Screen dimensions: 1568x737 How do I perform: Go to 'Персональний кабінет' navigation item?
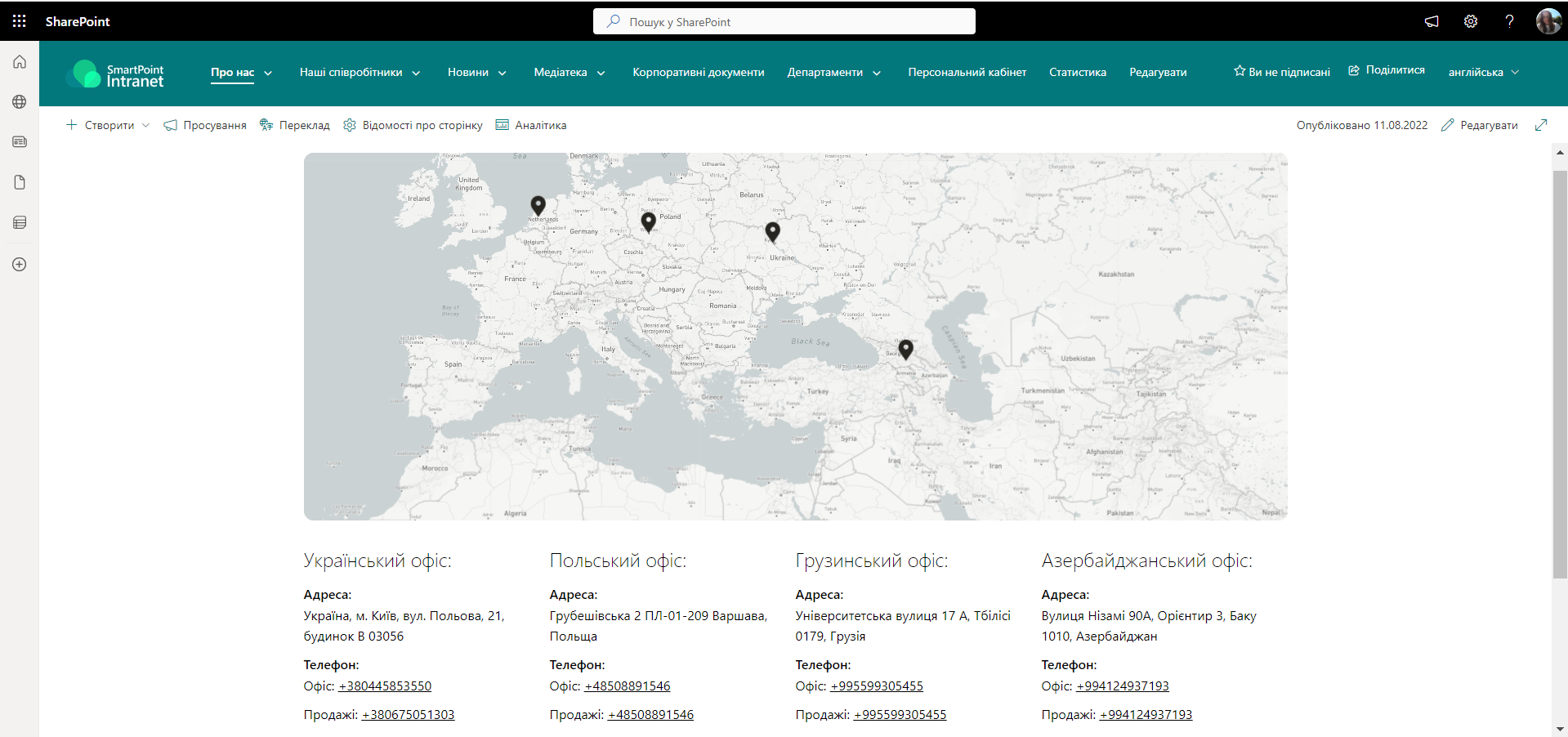967,73
